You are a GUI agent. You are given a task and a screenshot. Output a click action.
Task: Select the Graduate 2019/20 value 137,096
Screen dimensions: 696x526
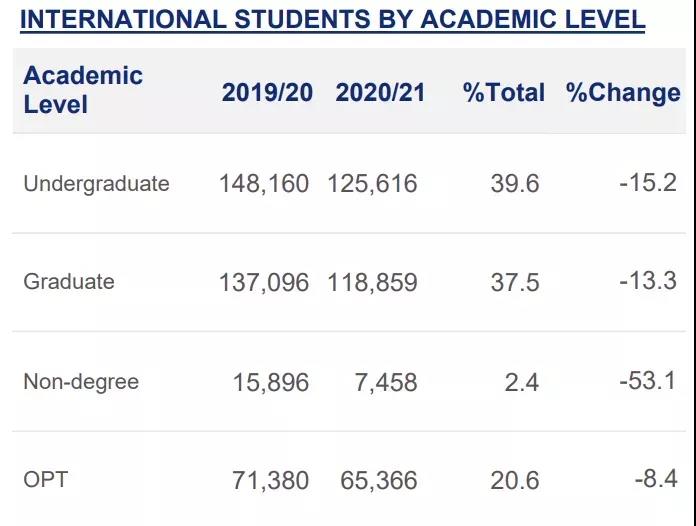tap(264, 283)
